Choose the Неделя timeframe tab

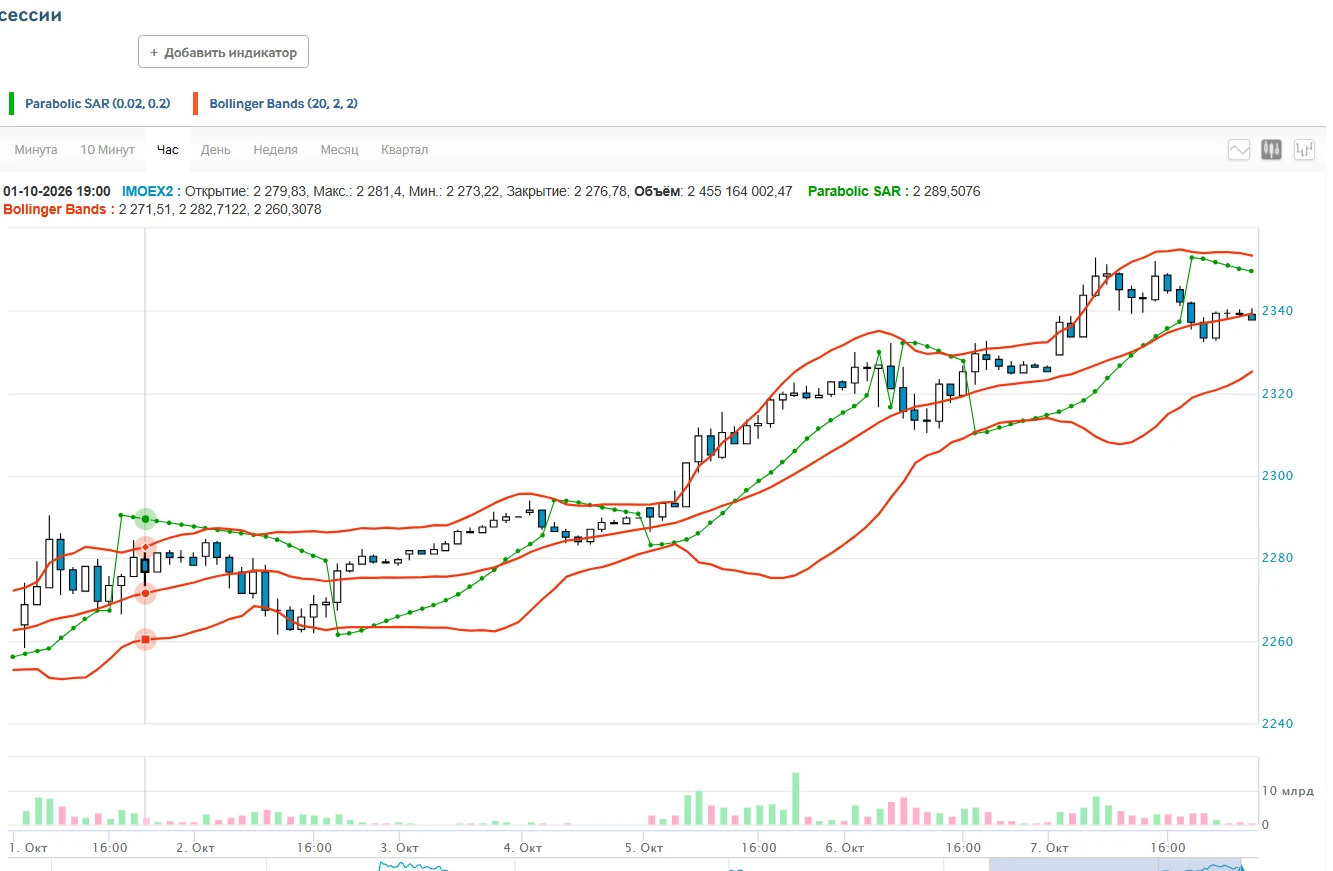pyautogui.click(x=275, y=150)
